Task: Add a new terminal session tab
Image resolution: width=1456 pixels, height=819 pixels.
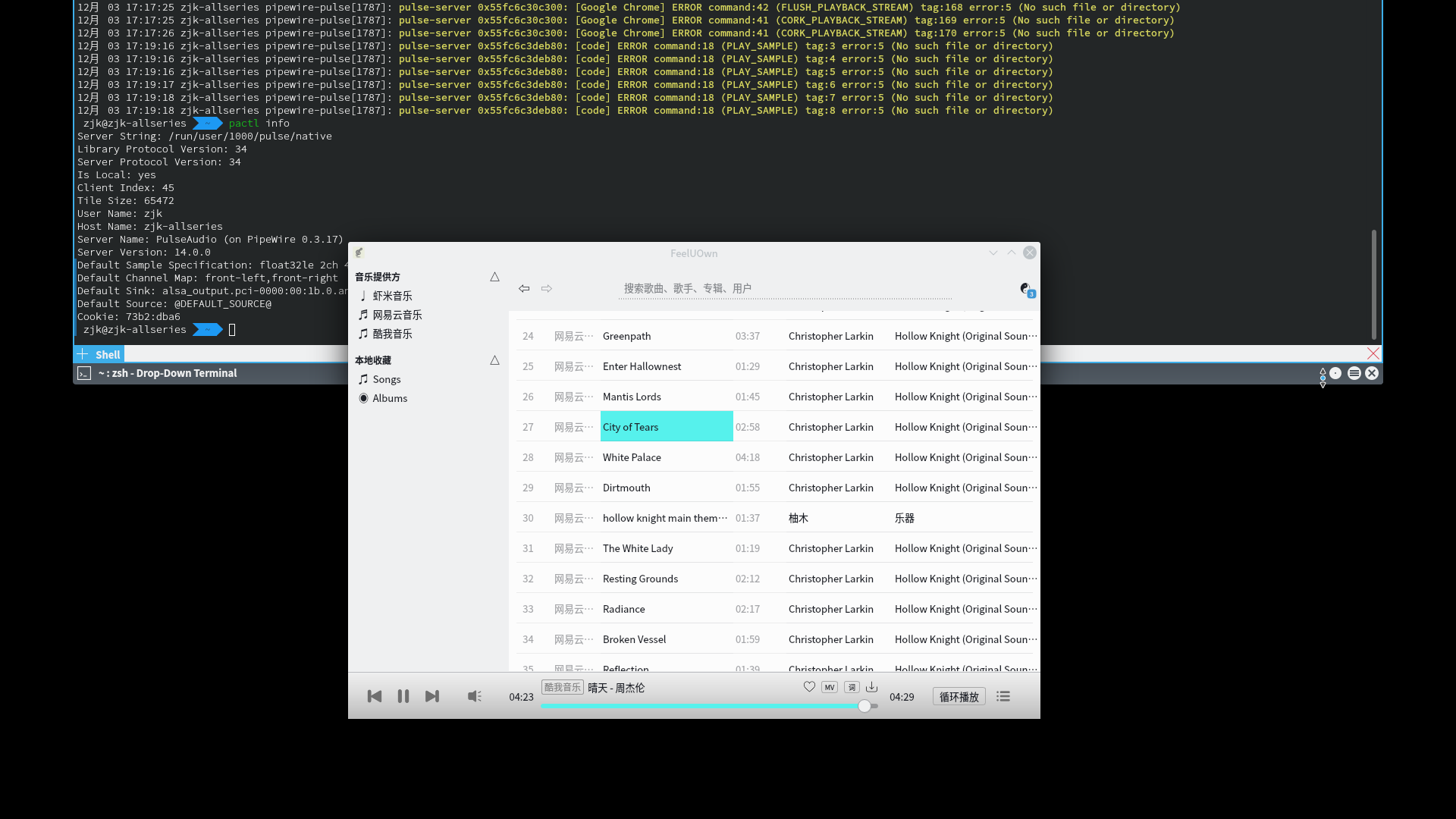Action: (x=83, y=354)
